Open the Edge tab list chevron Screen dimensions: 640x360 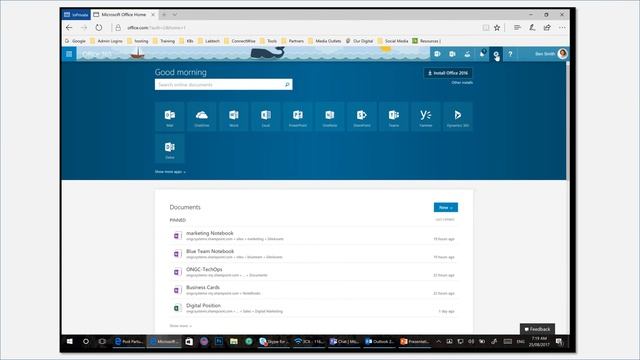click(x=175, y=15)
